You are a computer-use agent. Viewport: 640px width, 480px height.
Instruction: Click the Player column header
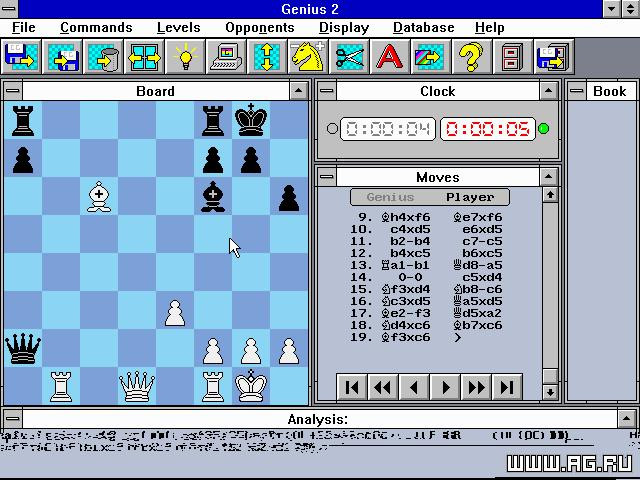[x=470, y=197]
